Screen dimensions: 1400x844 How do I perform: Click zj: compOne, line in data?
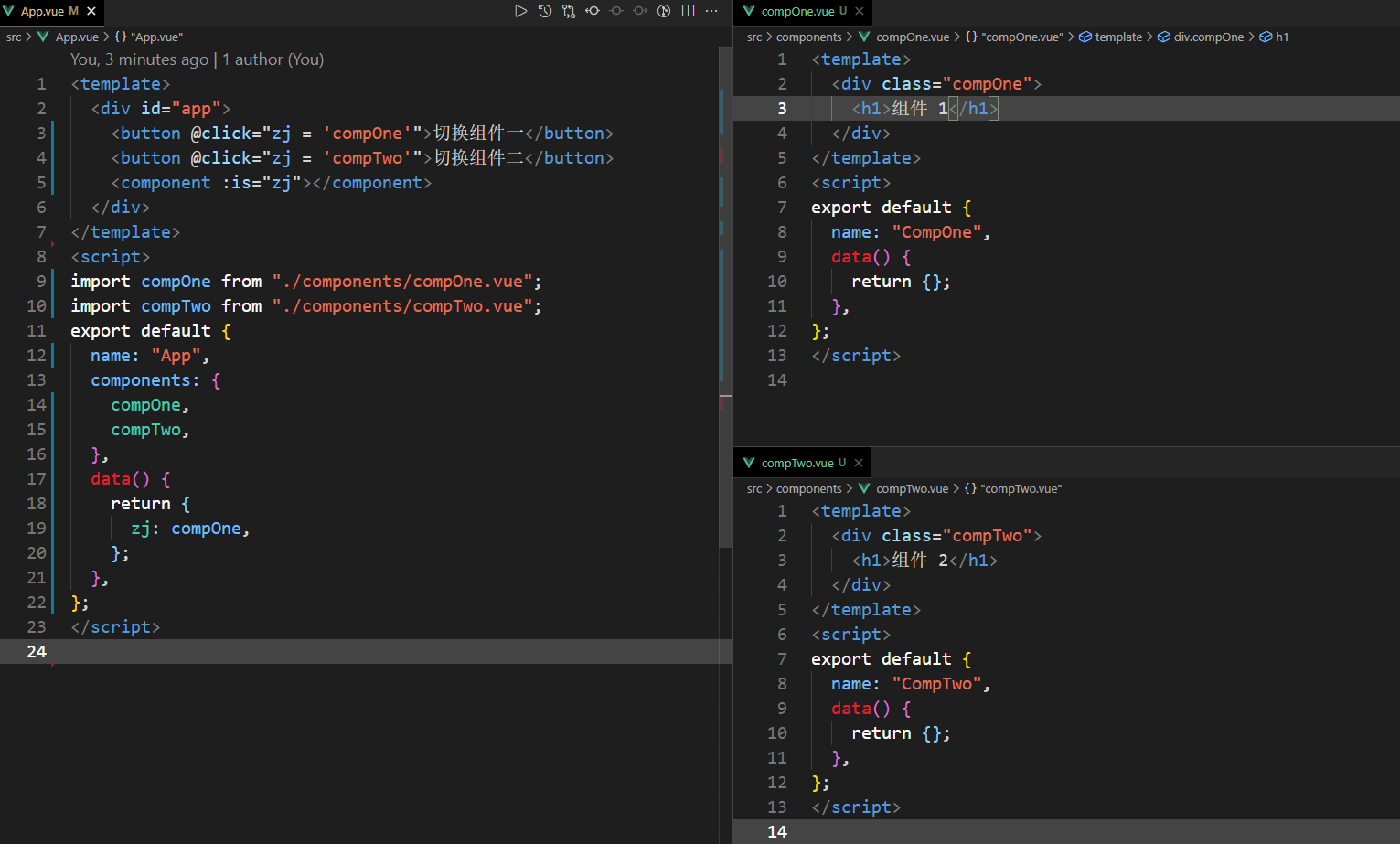(190, 529)
